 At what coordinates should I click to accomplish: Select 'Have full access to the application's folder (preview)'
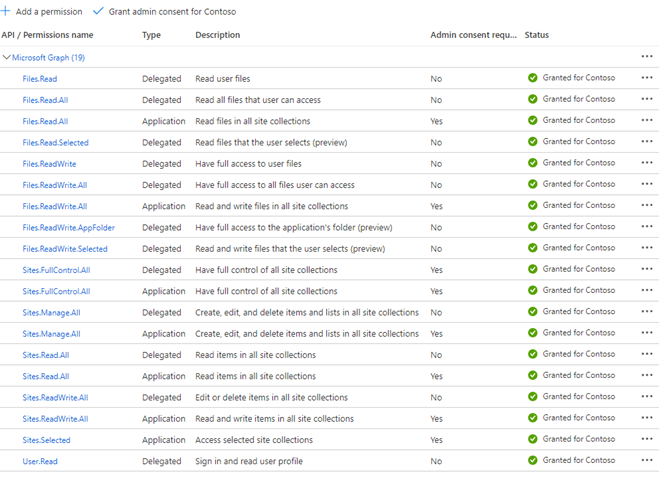(x=293, y=228)
